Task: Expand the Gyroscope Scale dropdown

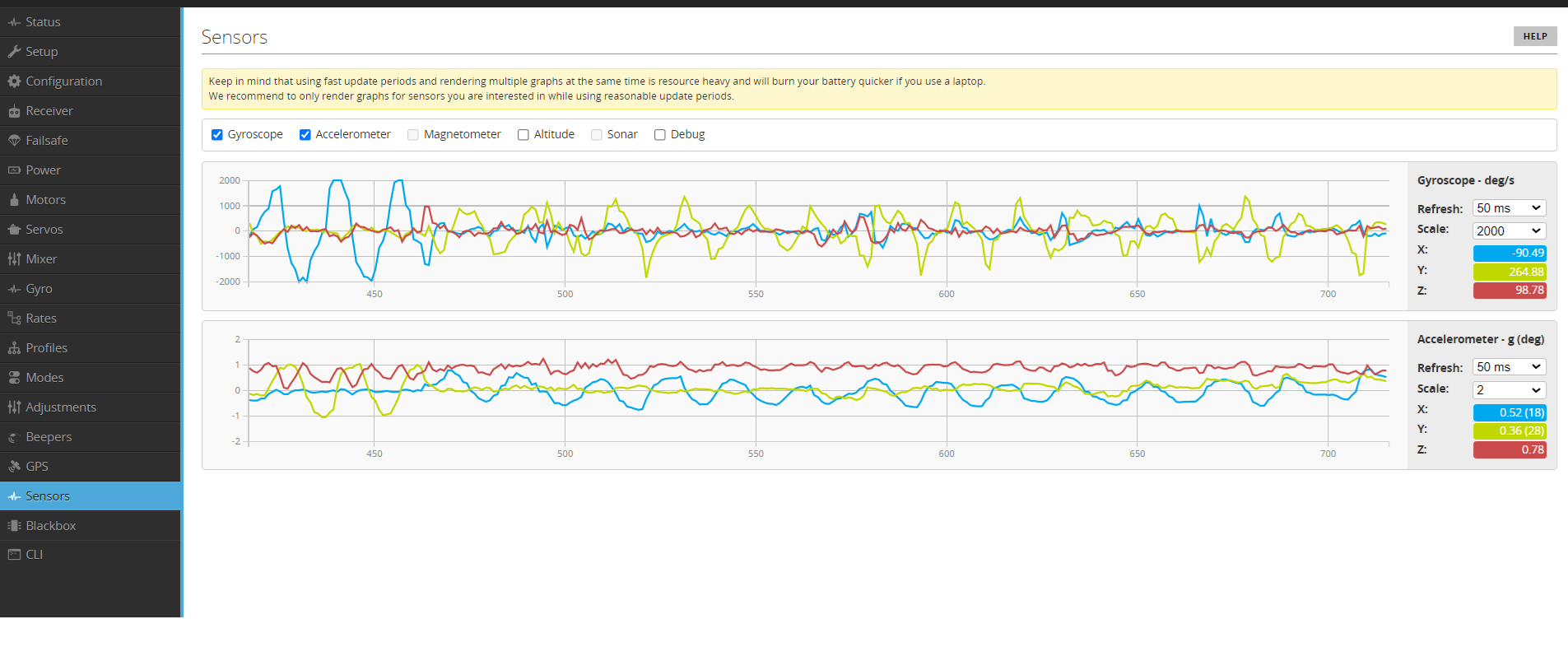Action: coord(1509,231)
